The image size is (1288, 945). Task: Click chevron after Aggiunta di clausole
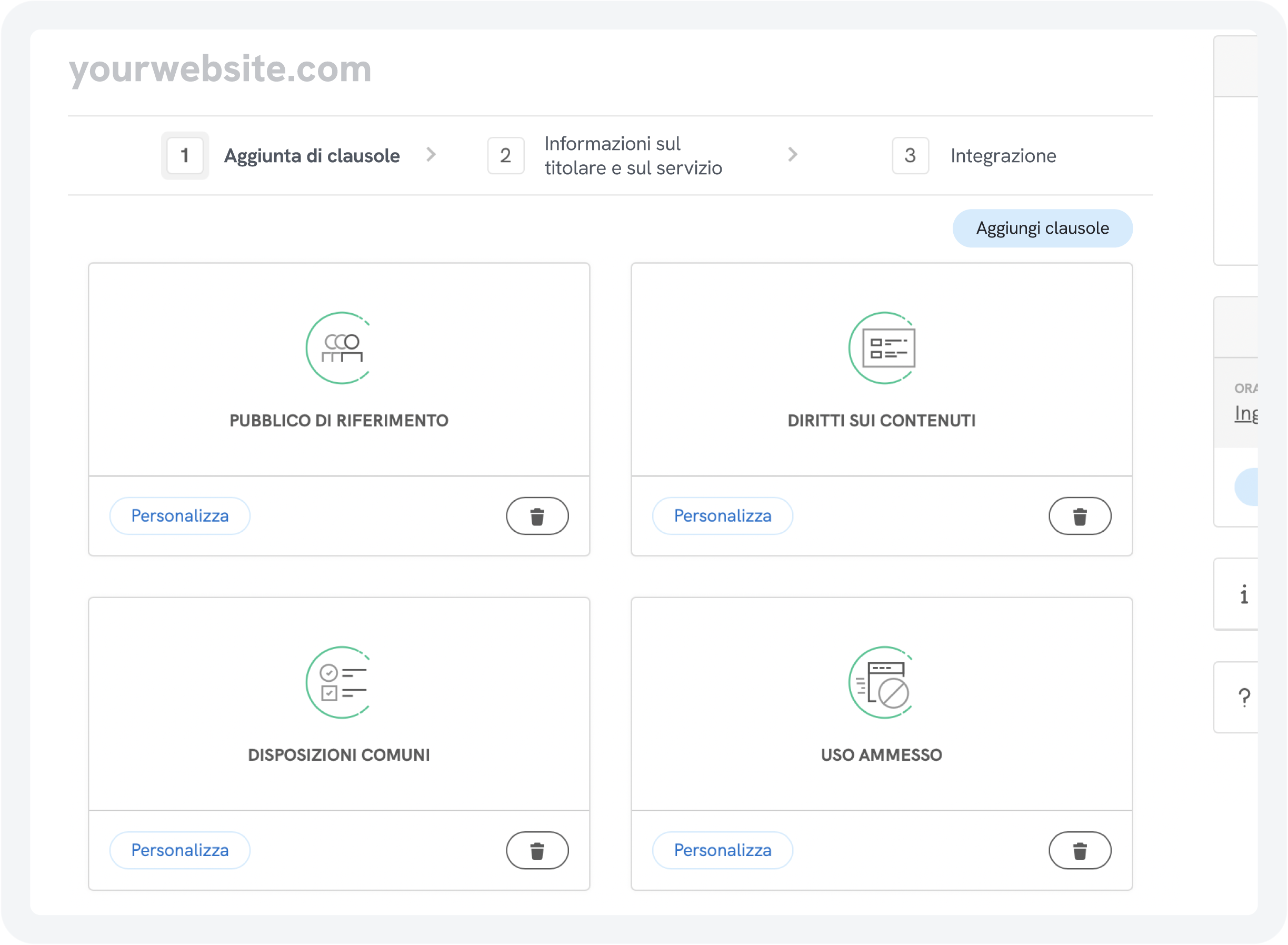tap(431, 154)
